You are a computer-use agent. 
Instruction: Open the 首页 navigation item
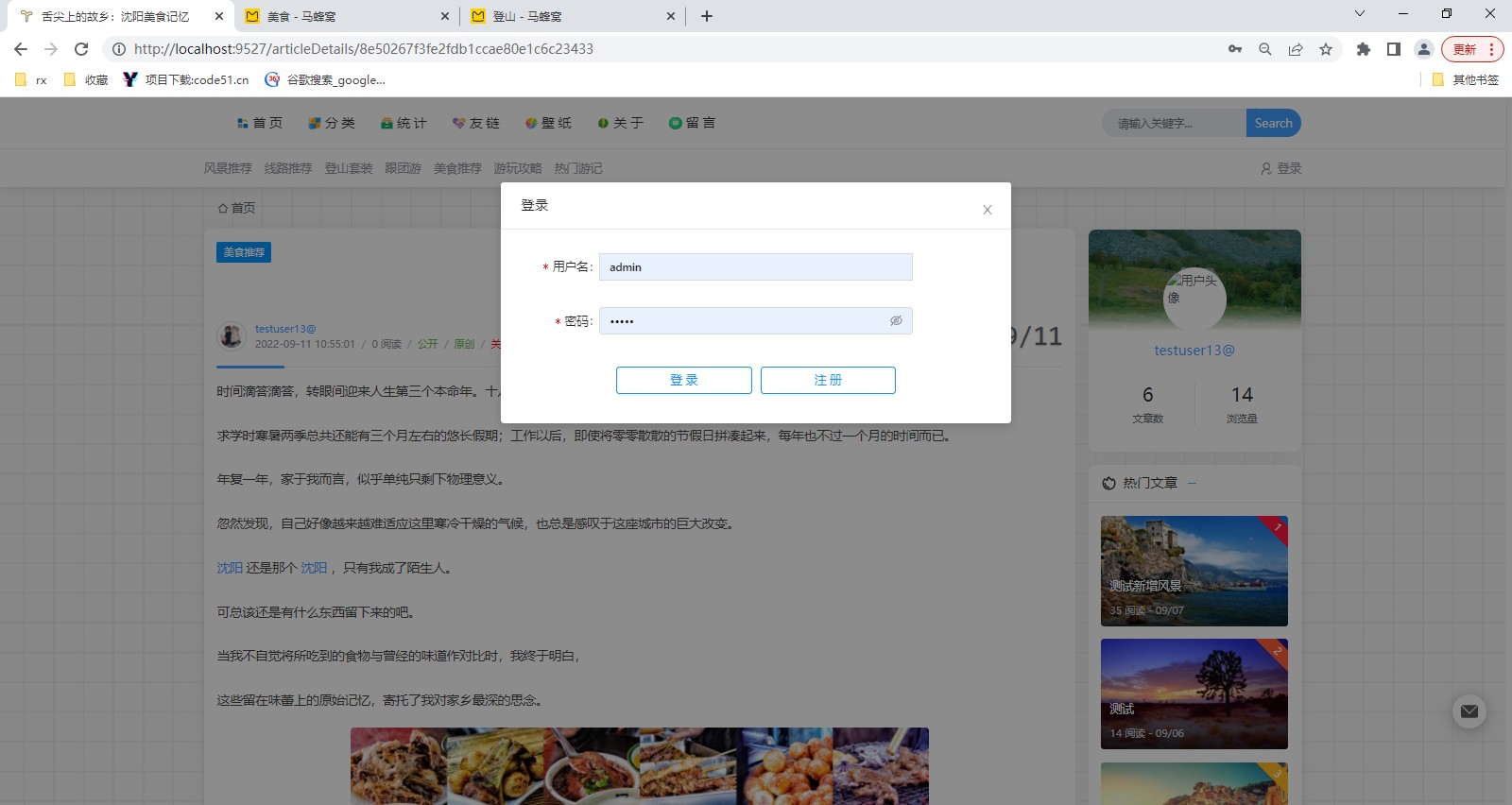(x=260, y=123)
